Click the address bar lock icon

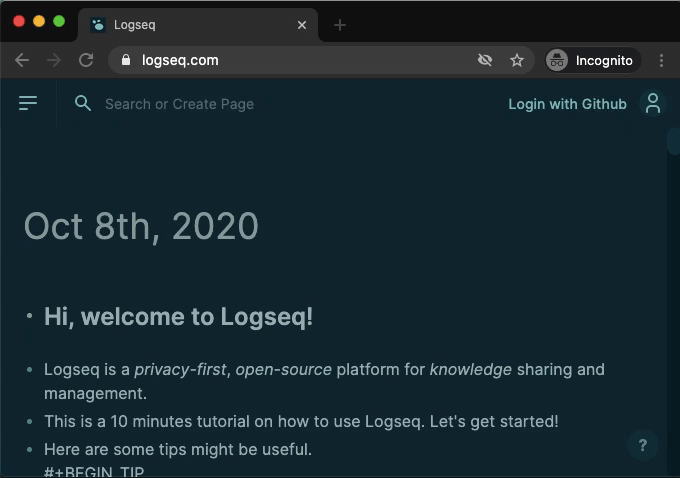click(x=126, y=60)
